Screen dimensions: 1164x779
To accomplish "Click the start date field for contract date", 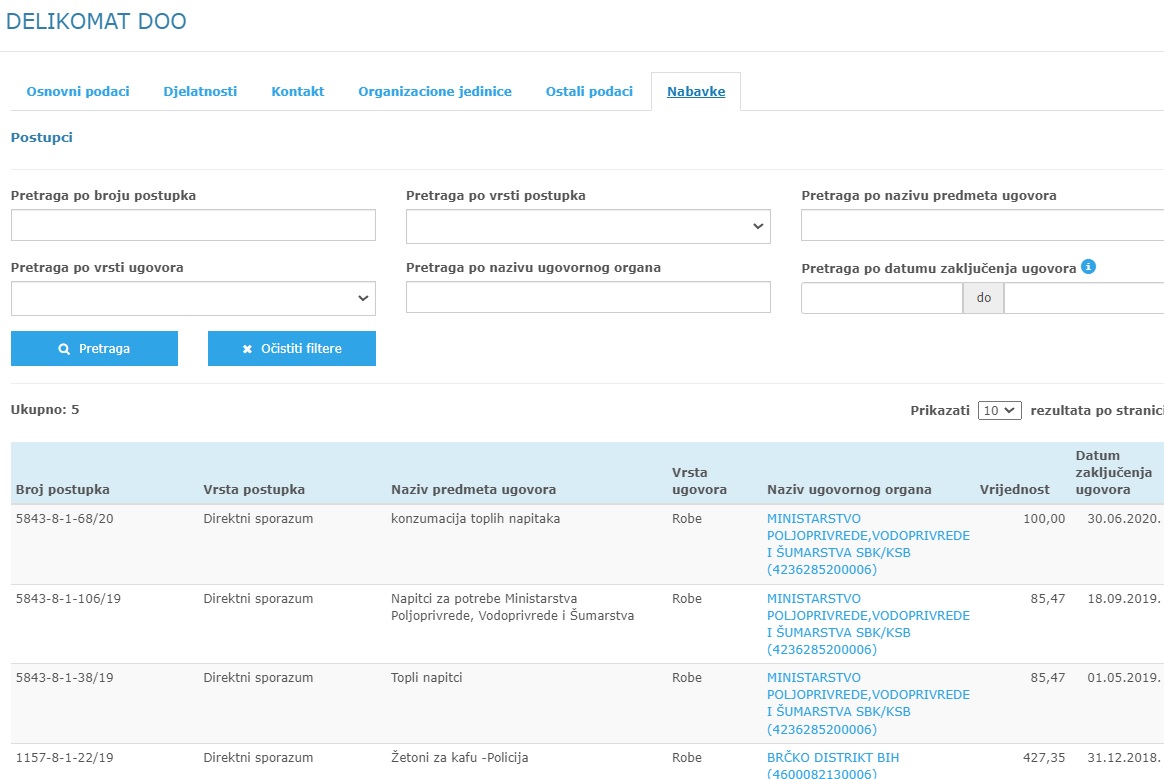I will (881, 299).
